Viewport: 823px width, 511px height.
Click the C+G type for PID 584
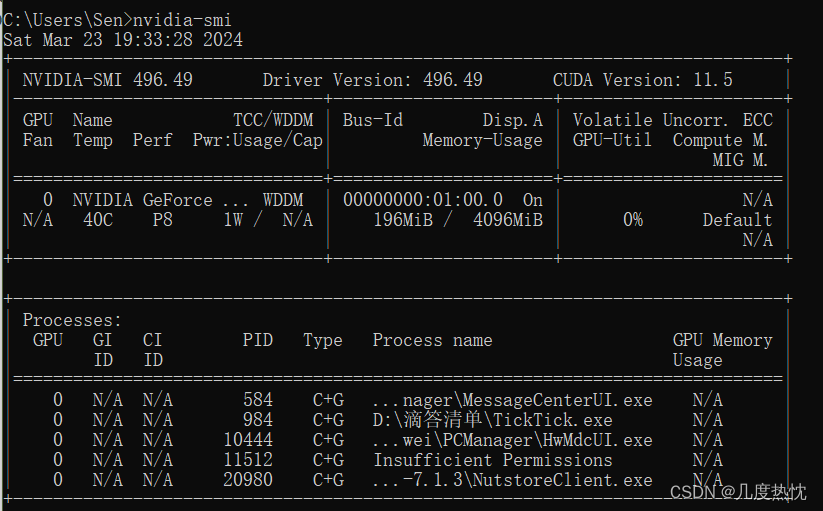point(329,400)
